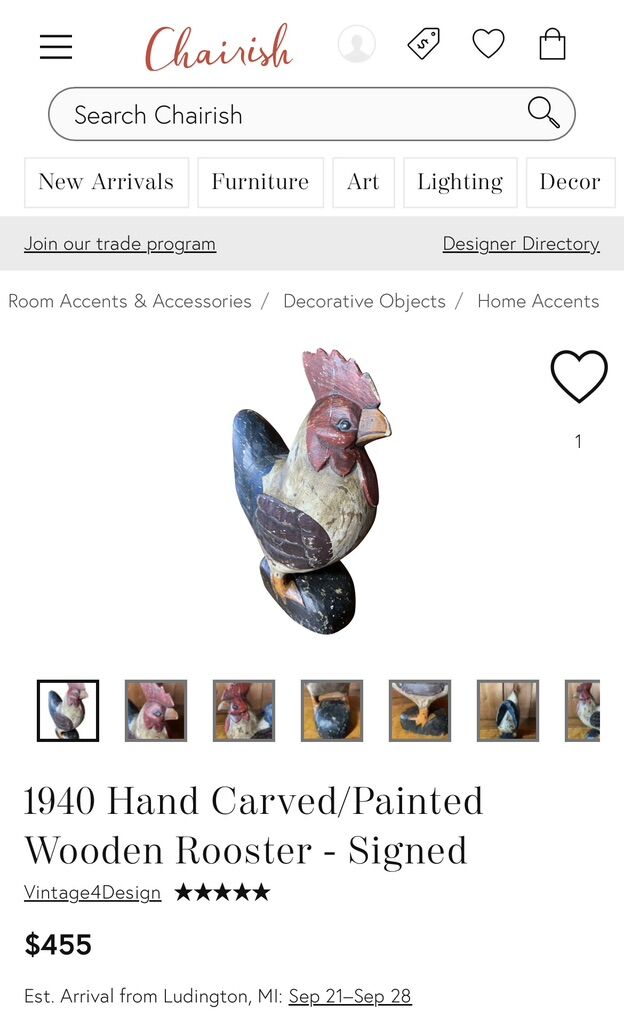Open the Lighting category
This screenshot has height=1020, width=624.
(460, 182)
